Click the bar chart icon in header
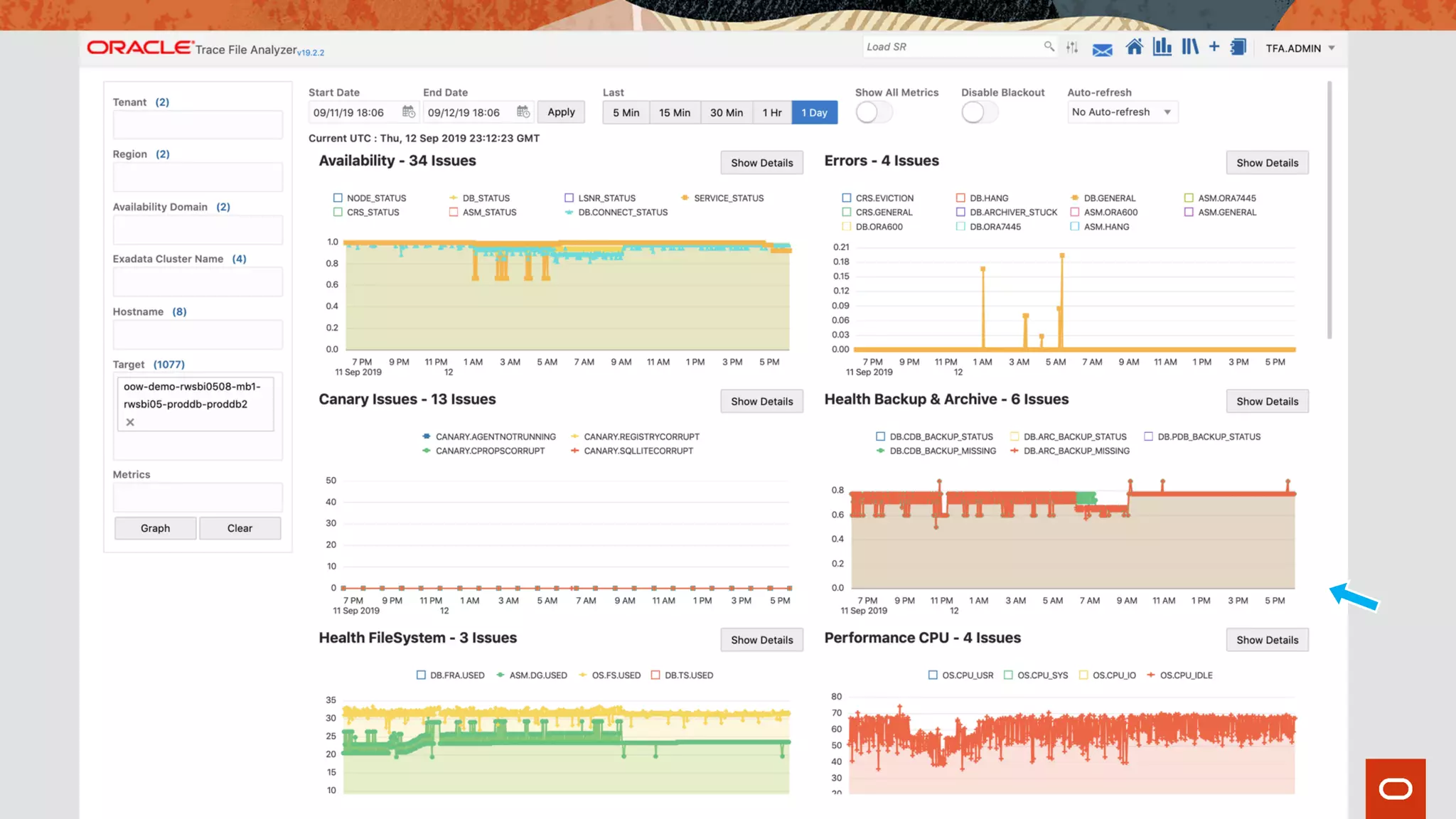 click(1162, 48)
